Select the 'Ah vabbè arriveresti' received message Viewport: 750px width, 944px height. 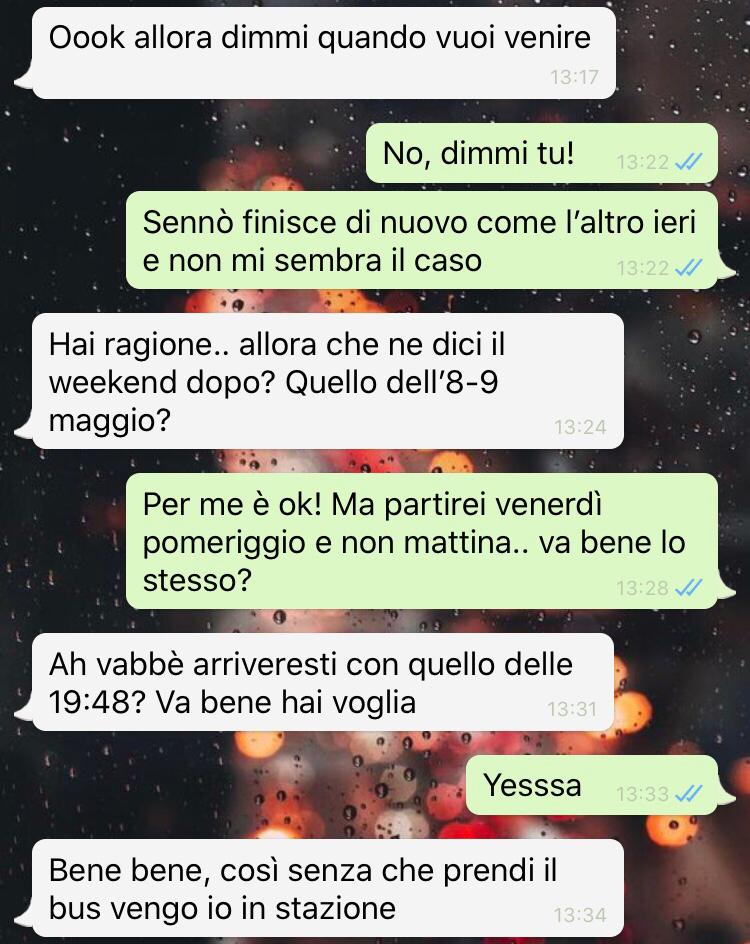pyautogui.click(x=323, y=682)
